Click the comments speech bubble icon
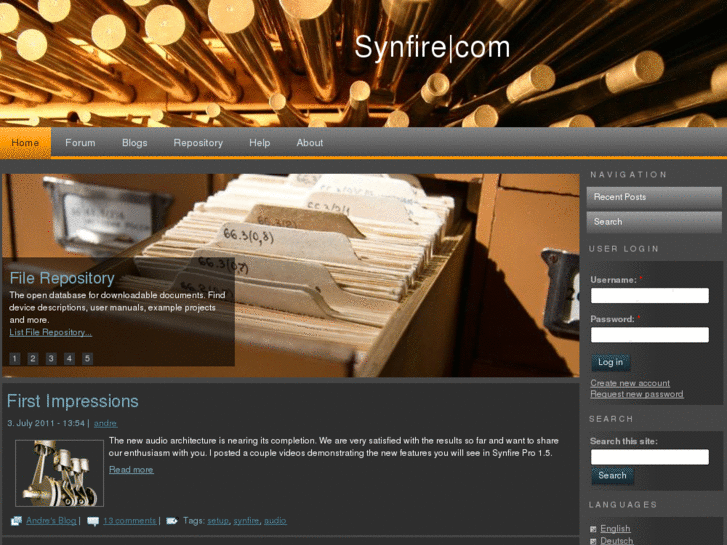The height and width of the screenshot is (545, 727). coord(93,521)
